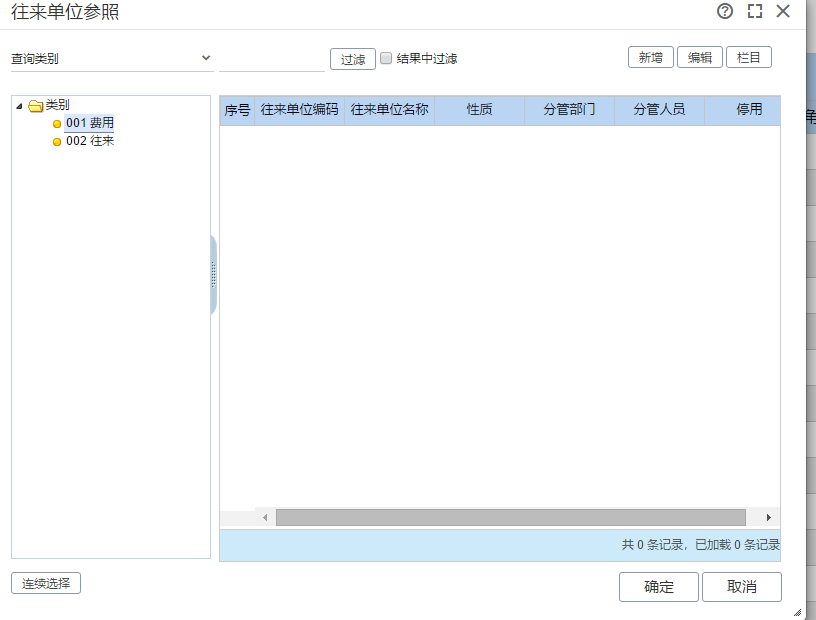Viewport: 816px width, 620px height.
Task: Click yellow bullet icon beside 001 费用
Action: click(57, 124)
